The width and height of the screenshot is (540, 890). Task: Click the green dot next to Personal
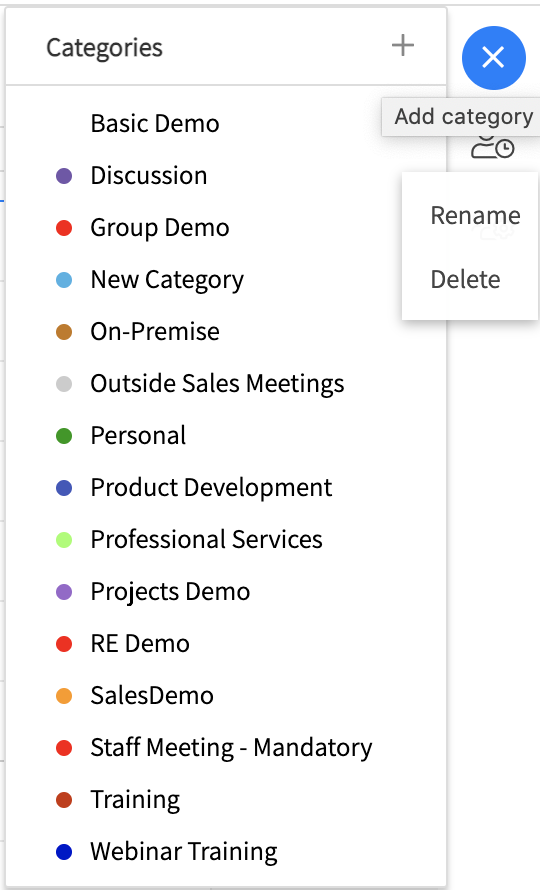pyautogui.click(x=64, y=436)
